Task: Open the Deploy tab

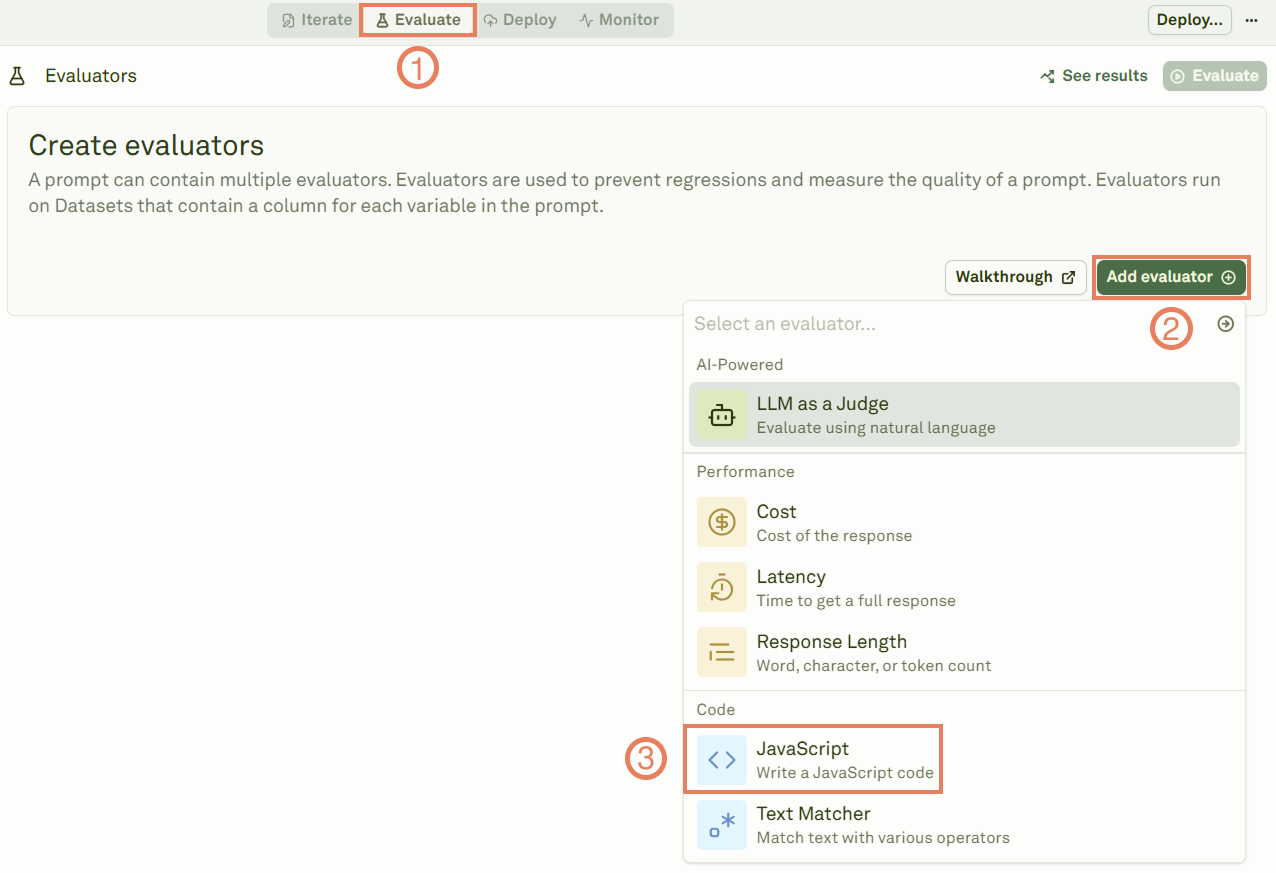Action: 520,19
